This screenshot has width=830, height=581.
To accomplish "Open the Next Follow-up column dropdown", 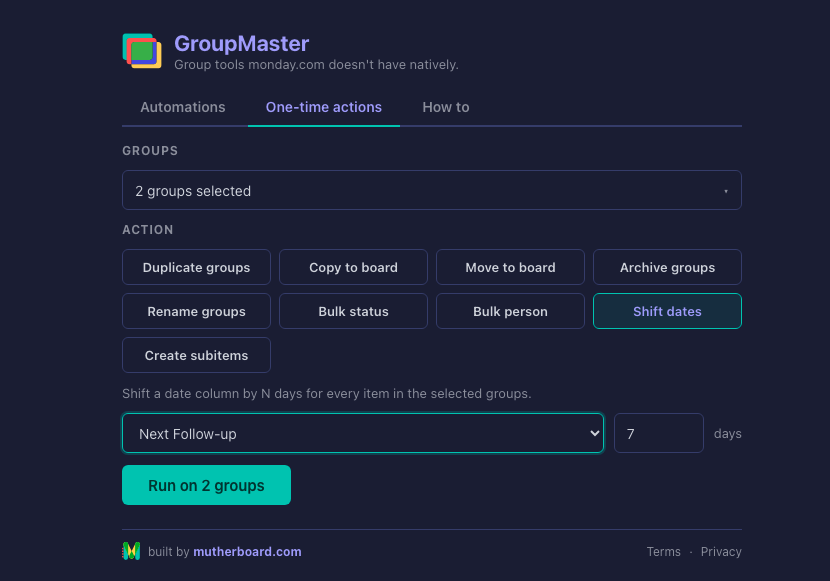I will click(363, 433).
